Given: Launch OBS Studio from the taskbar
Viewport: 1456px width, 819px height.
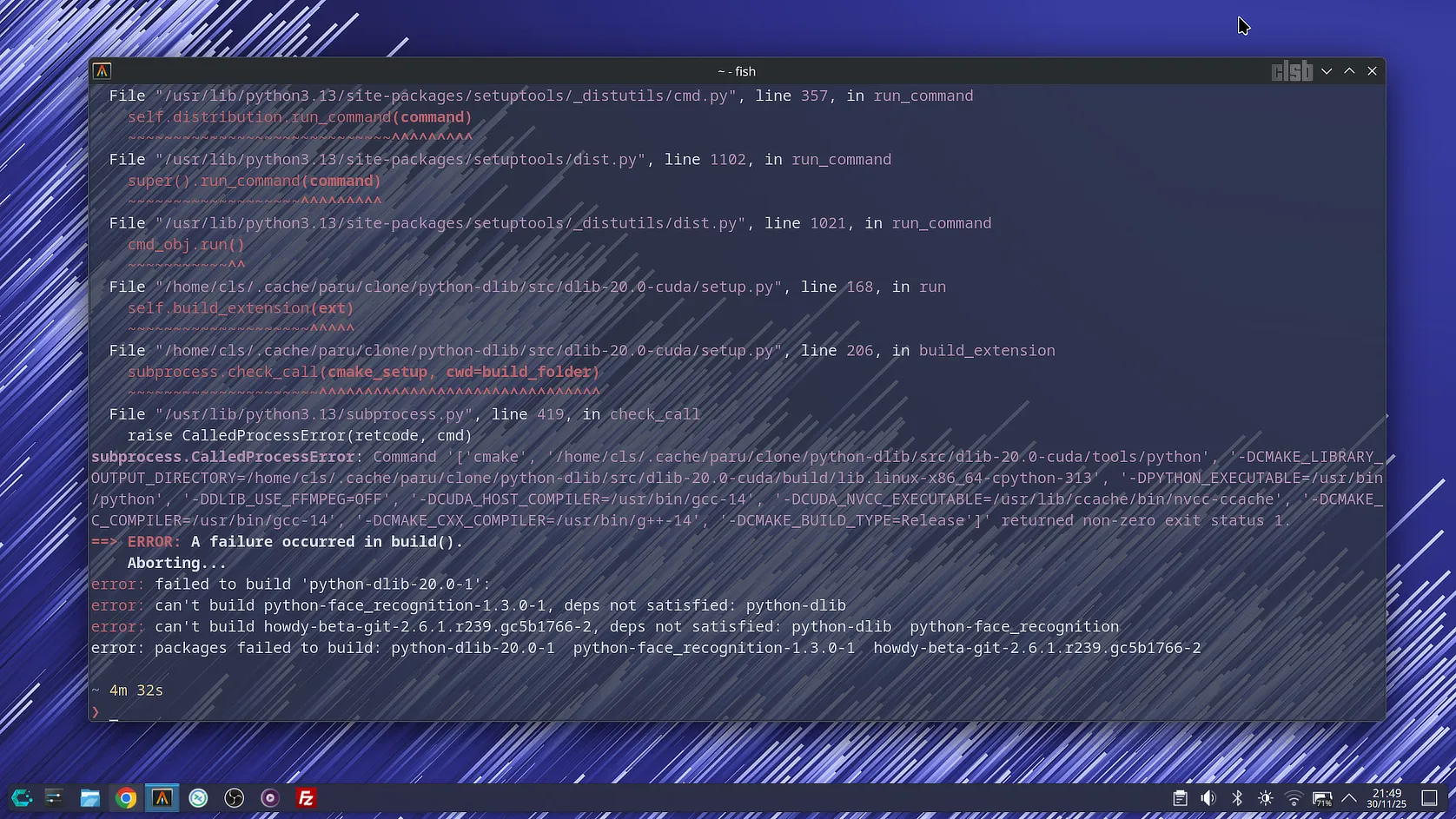Looking at the screenshot, I should pos(235,798).
